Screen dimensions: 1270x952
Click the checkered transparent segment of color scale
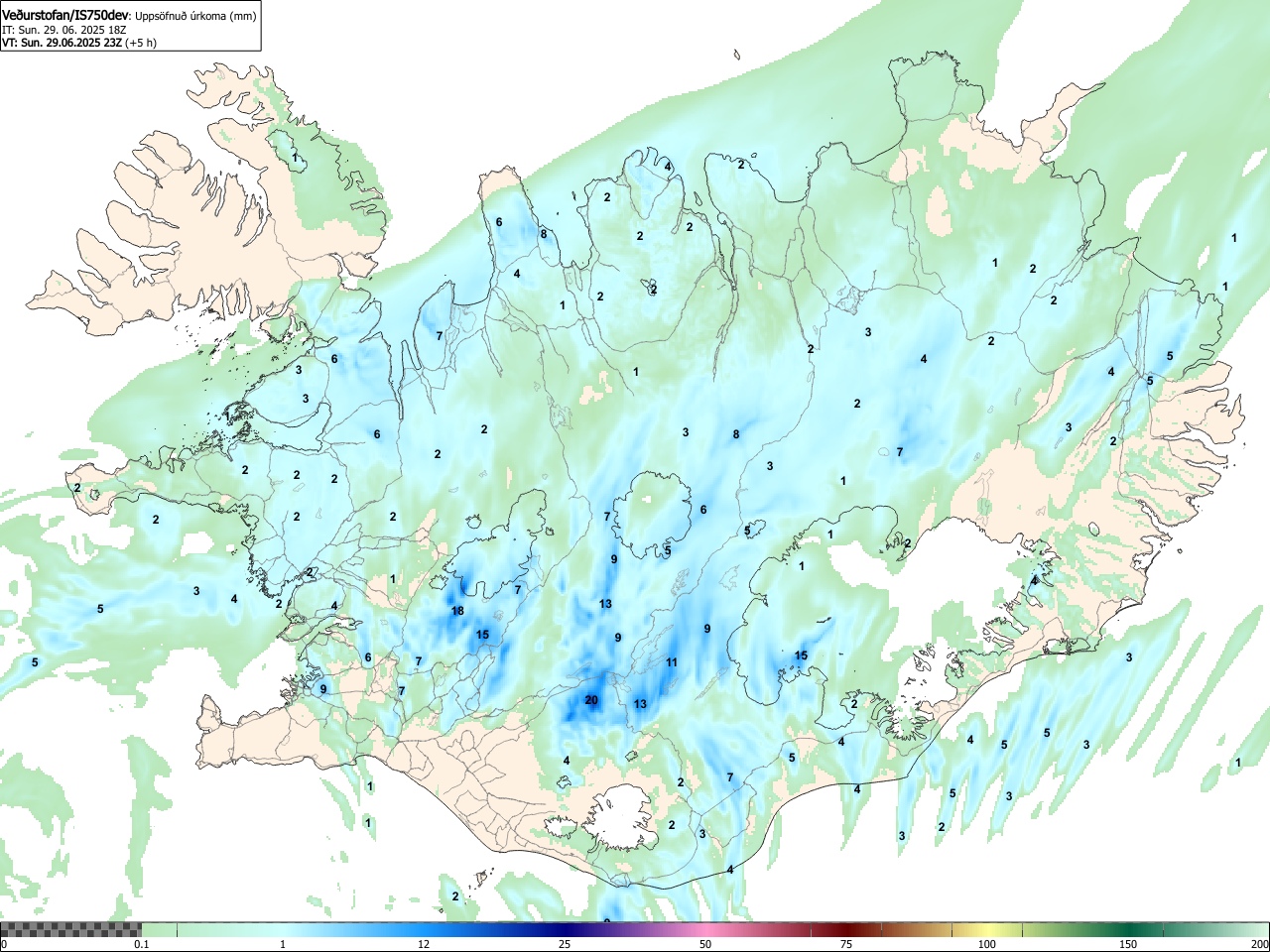click(x=70, y=929)
